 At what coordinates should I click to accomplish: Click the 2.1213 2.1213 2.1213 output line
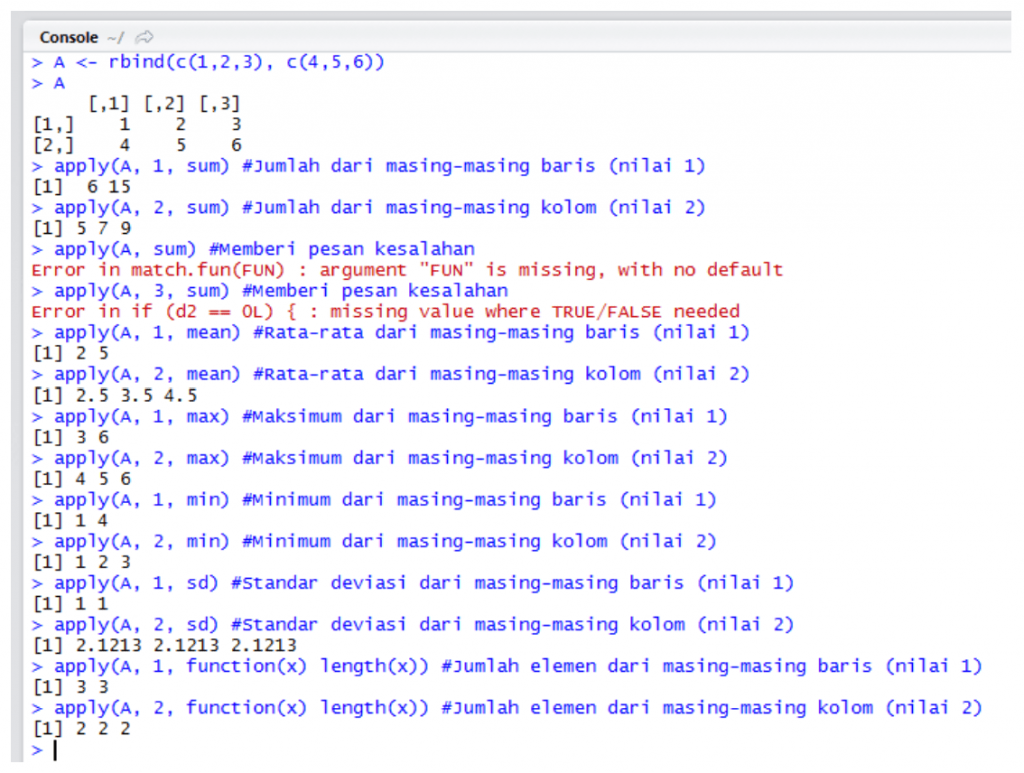164,645
